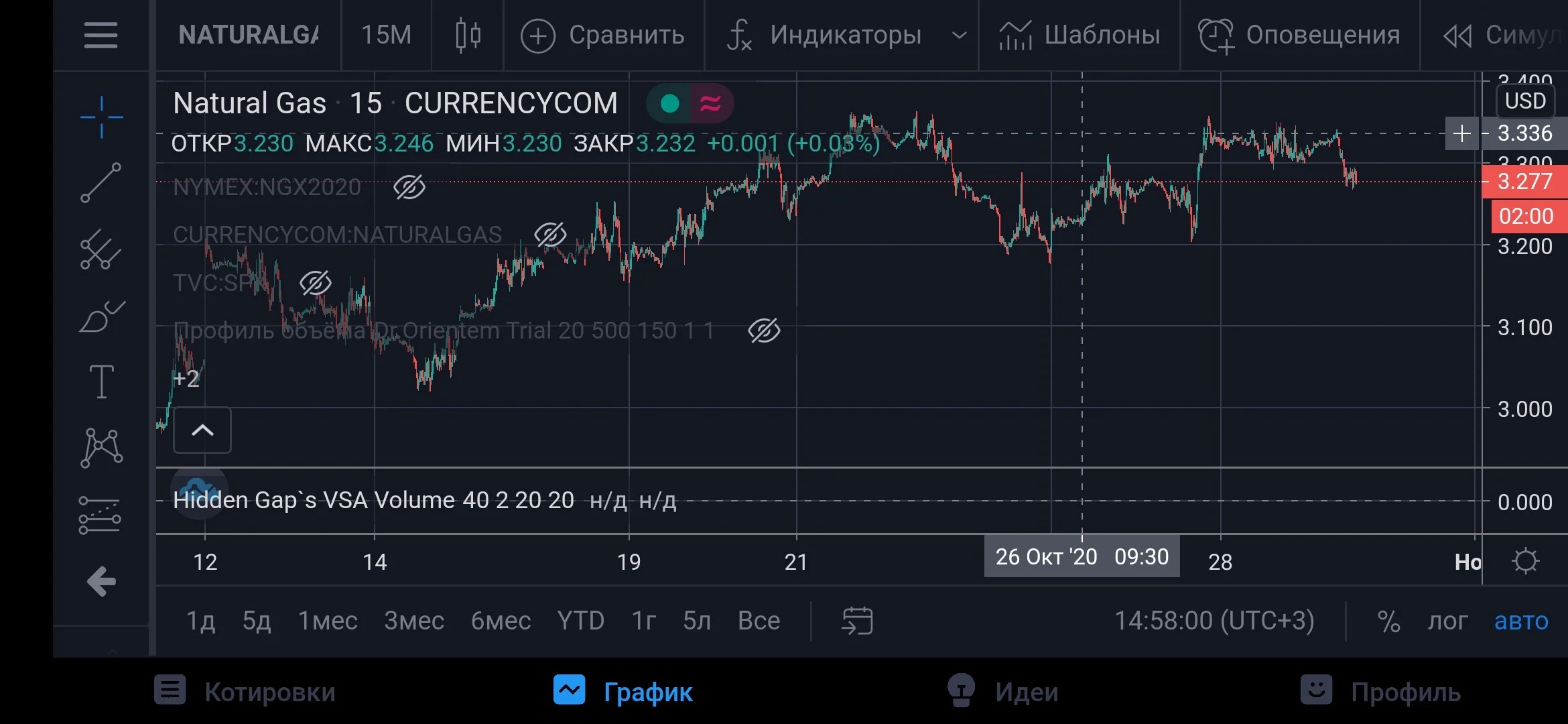Open the 15M timeframe selector
1568x724 pixels.
point(387,35)
